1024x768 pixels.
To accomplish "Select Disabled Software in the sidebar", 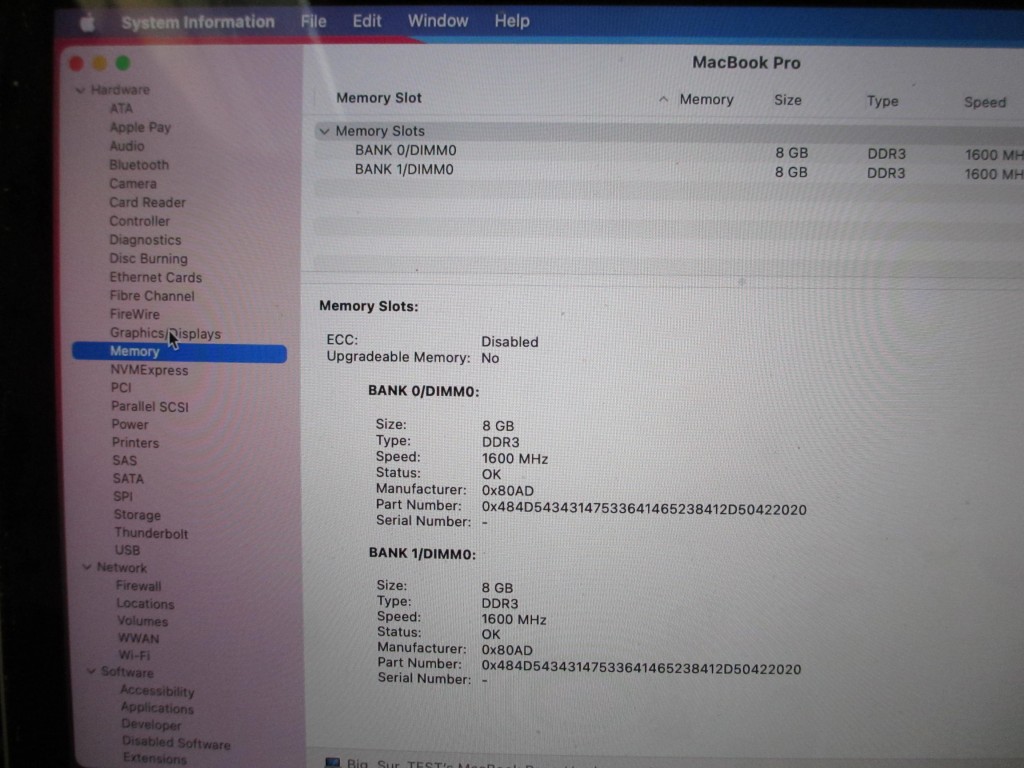I will tap(176, 743).
